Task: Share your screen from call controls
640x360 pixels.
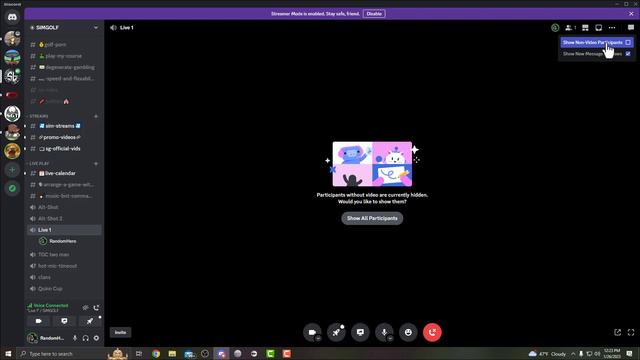Action: coord(360,332)
